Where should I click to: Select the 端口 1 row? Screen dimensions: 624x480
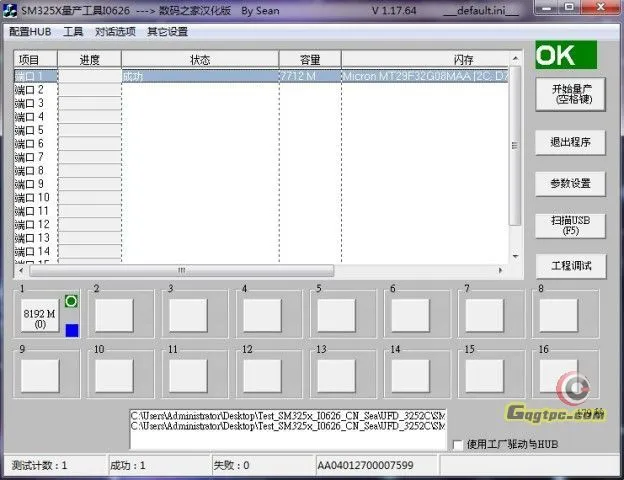[x=261, y=76]
